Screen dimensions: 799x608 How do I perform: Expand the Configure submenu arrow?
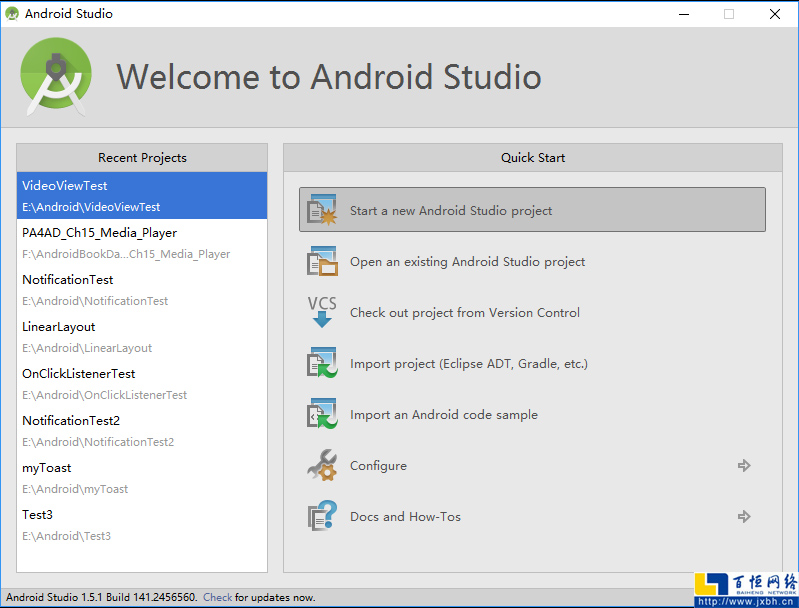pyautogui.click(x=743, y=465)
